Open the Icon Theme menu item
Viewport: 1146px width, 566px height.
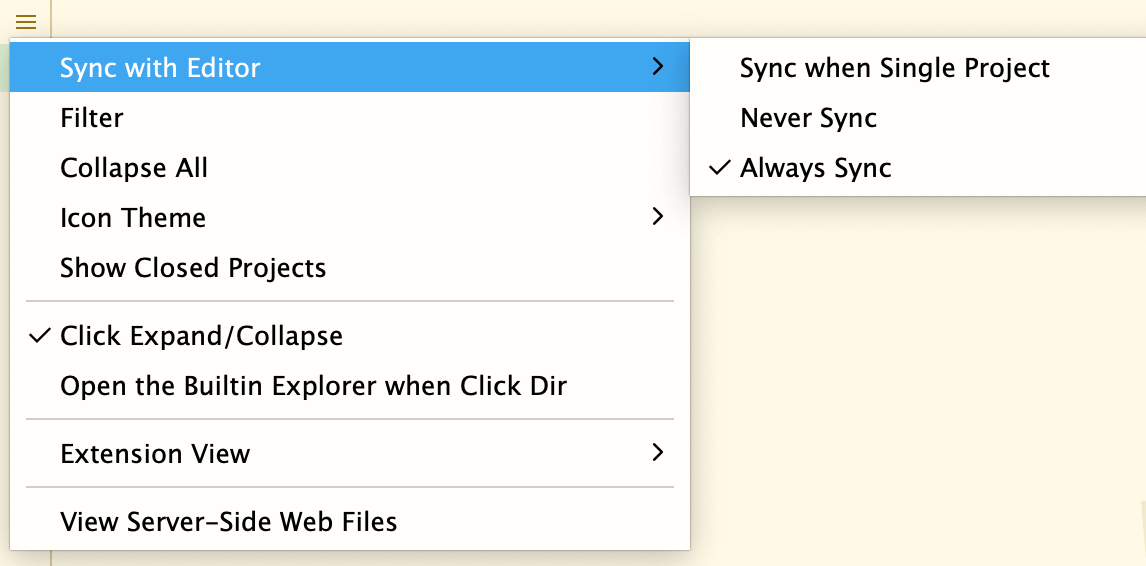click(x=350, y=217)
